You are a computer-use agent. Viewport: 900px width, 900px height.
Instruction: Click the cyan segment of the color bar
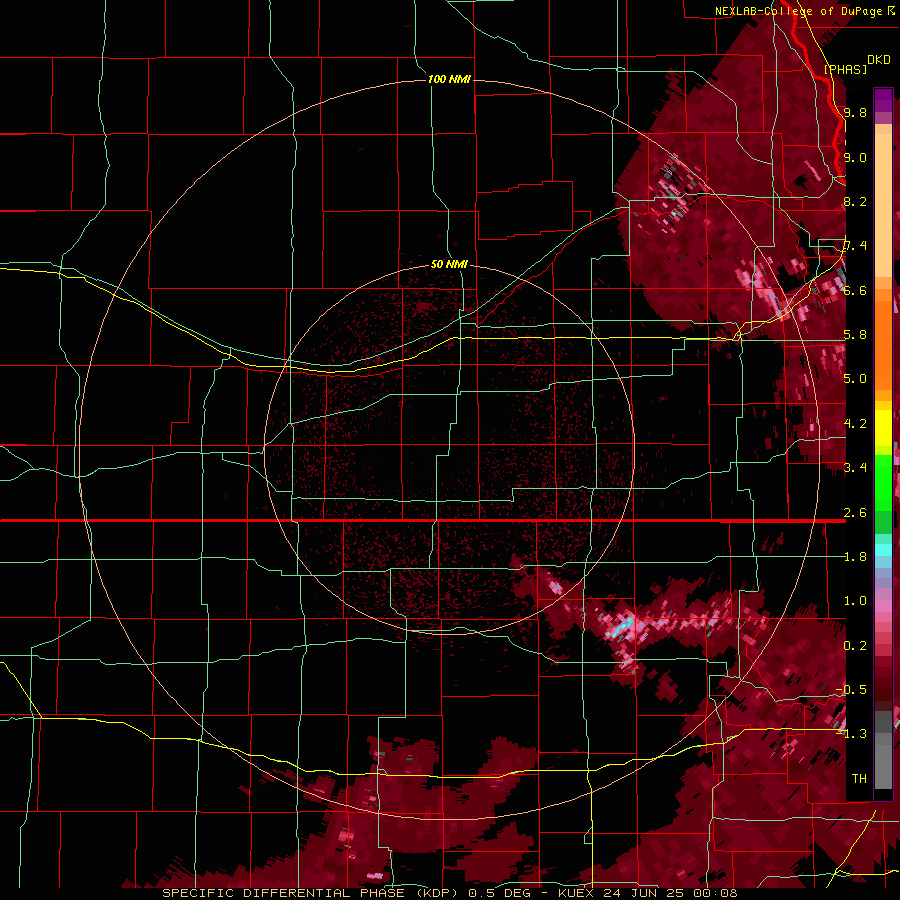(x=883, y=550)
